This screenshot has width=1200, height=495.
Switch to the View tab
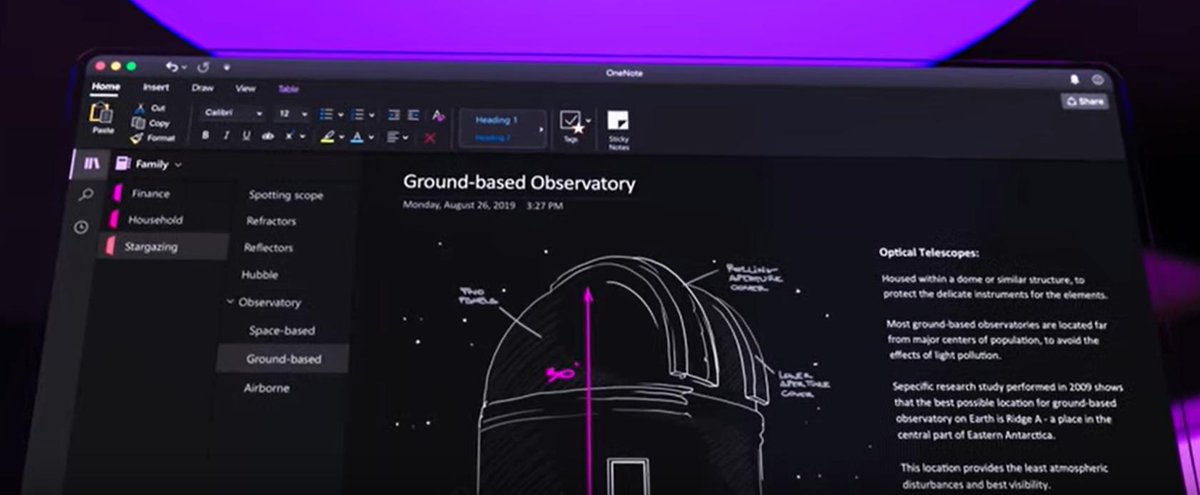coord(245,89)
